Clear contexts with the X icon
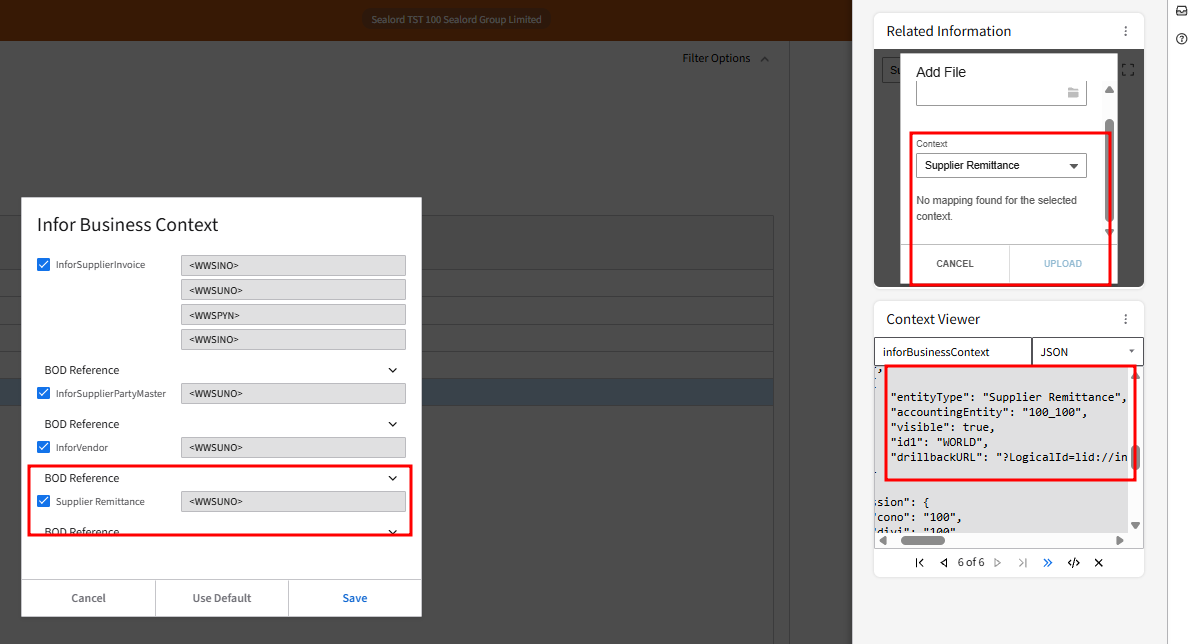The image size is (1192, 644). [x=1098, y=563]
